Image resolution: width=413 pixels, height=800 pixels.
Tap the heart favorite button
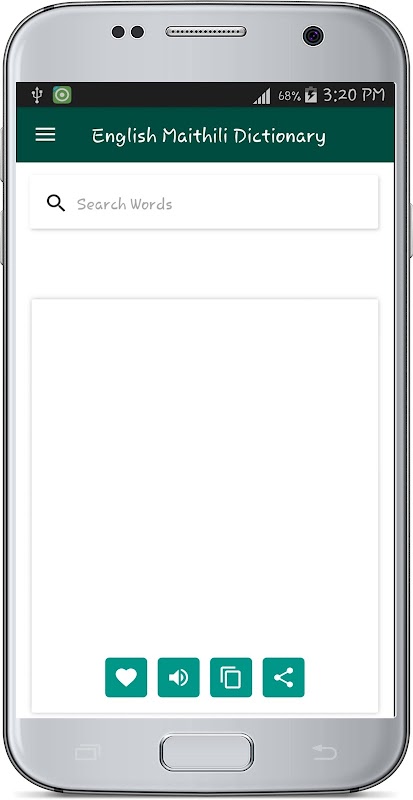[x=126, y=677]
